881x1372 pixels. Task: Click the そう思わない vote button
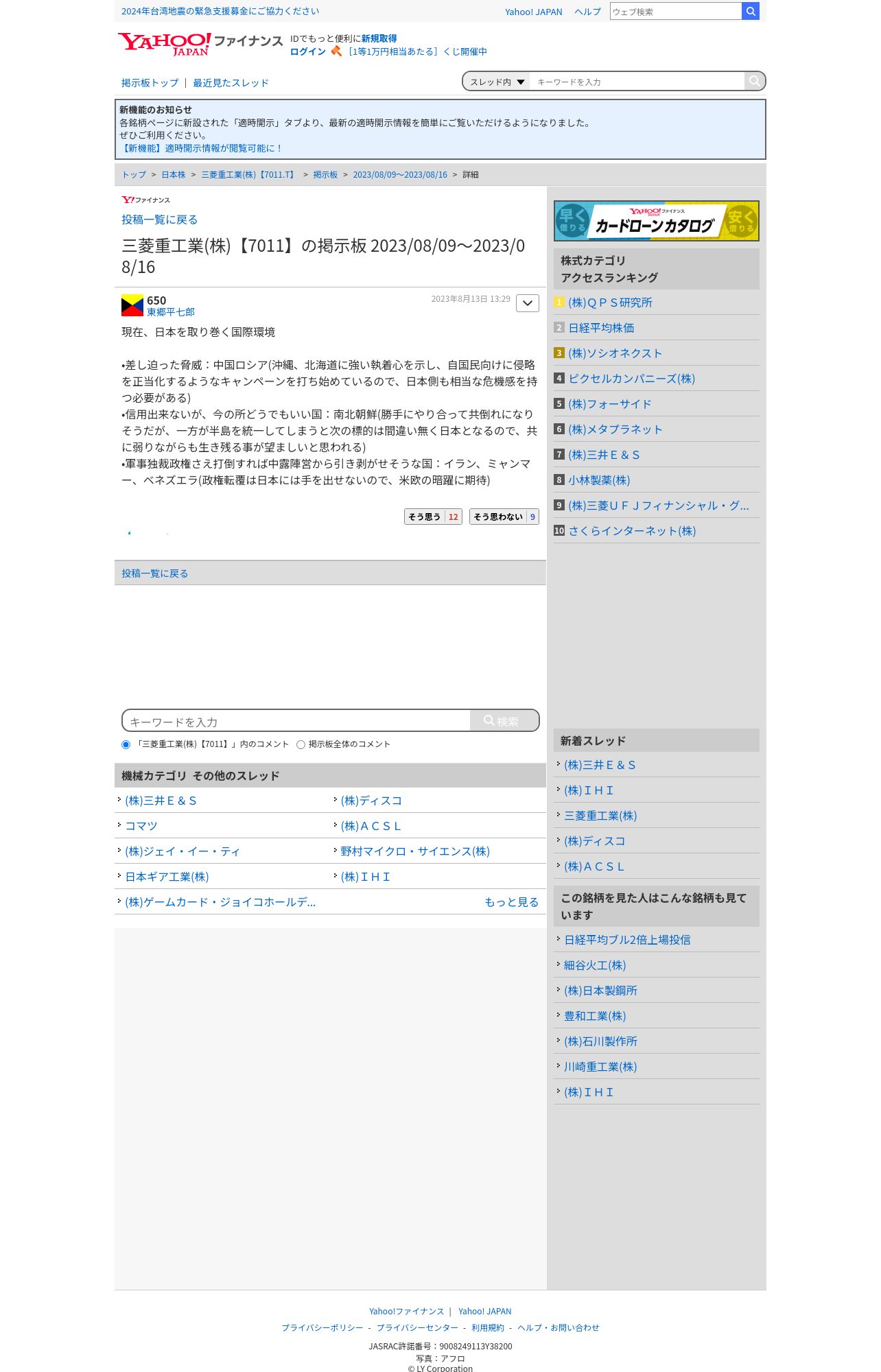504,517
